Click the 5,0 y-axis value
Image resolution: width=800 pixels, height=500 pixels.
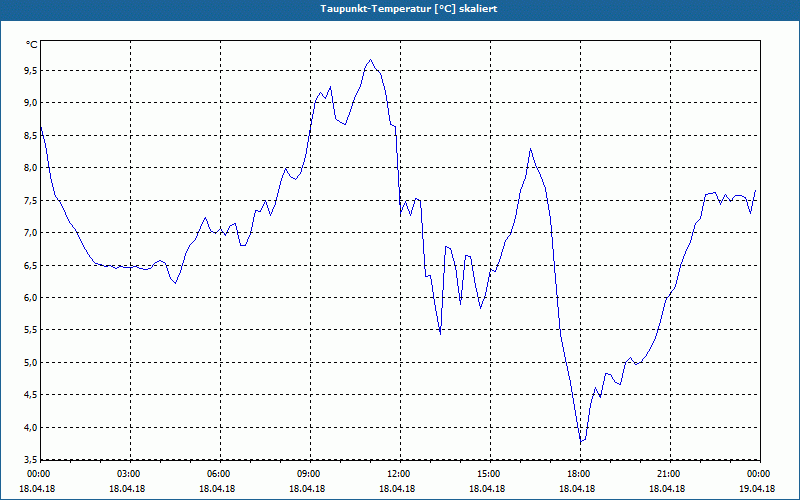[x=31, y=363]
